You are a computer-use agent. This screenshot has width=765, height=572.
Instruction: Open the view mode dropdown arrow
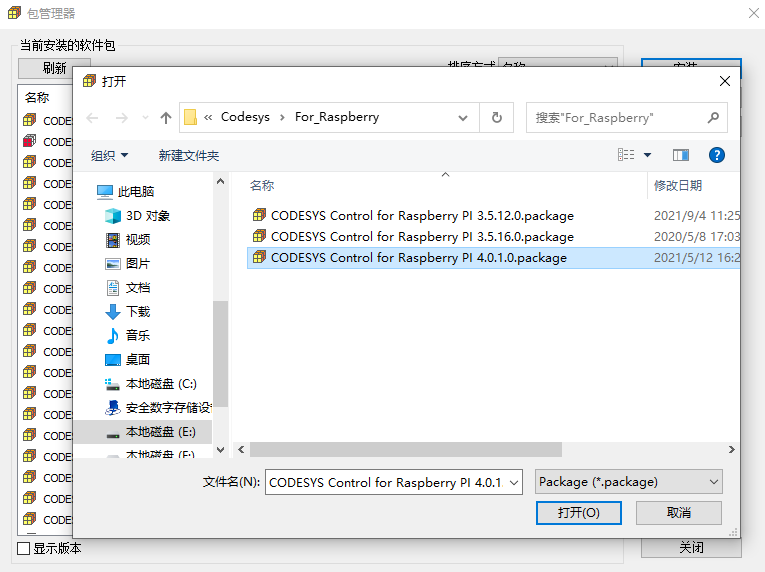tap(647, 155)
